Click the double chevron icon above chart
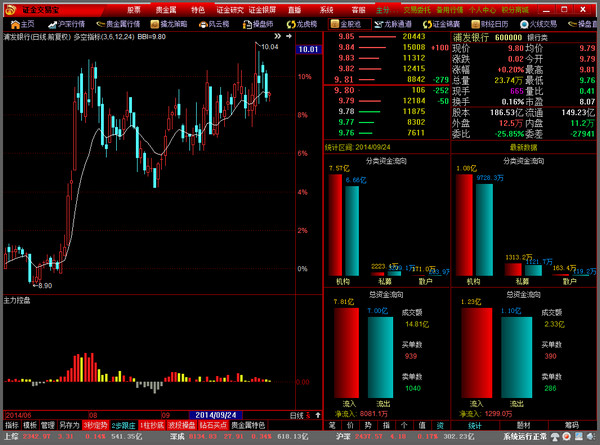Image resolution: width=600 pixels, height=445 pixels. coord(277,36)
